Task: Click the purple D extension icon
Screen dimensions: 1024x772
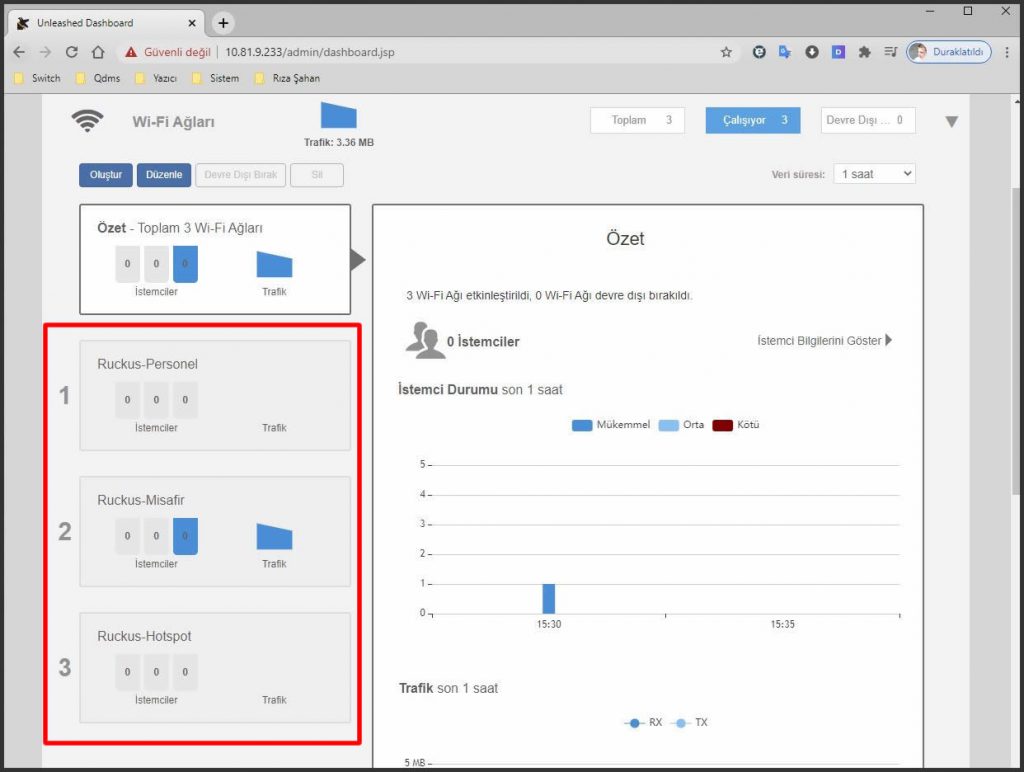Action: [839, 52]
